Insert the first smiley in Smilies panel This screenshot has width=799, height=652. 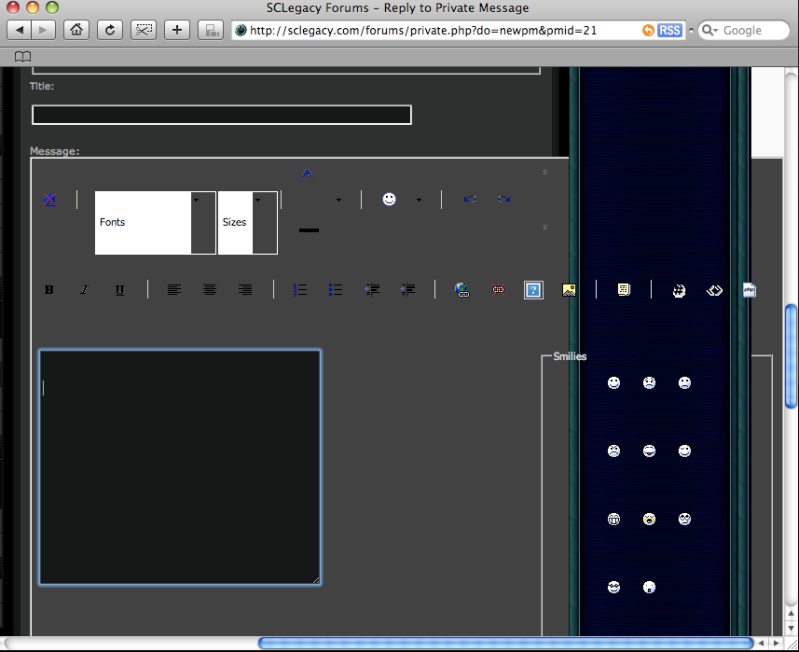click(x=614, y=383)
